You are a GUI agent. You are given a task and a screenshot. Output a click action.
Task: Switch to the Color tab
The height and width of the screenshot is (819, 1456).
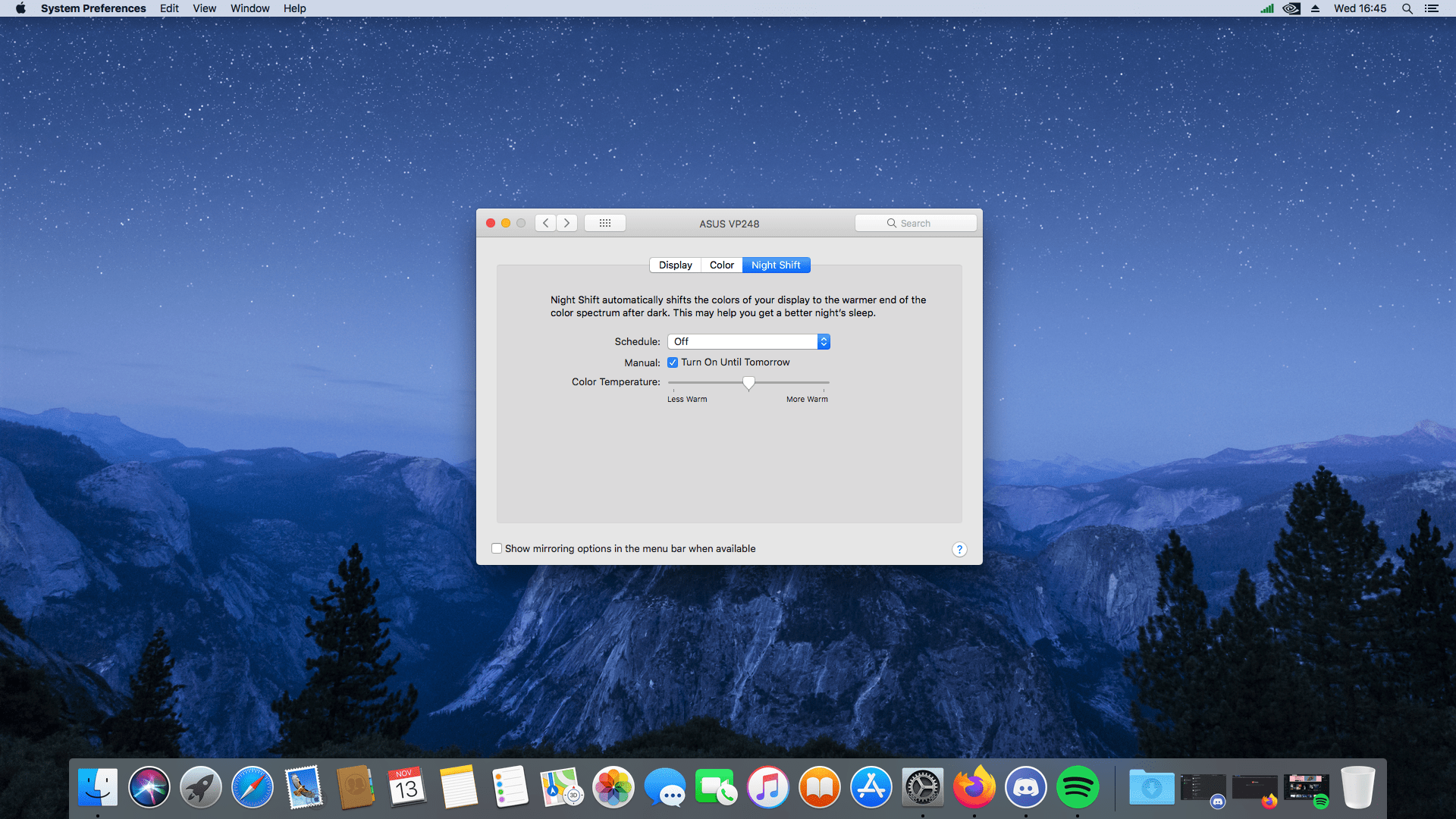[721, 265]
